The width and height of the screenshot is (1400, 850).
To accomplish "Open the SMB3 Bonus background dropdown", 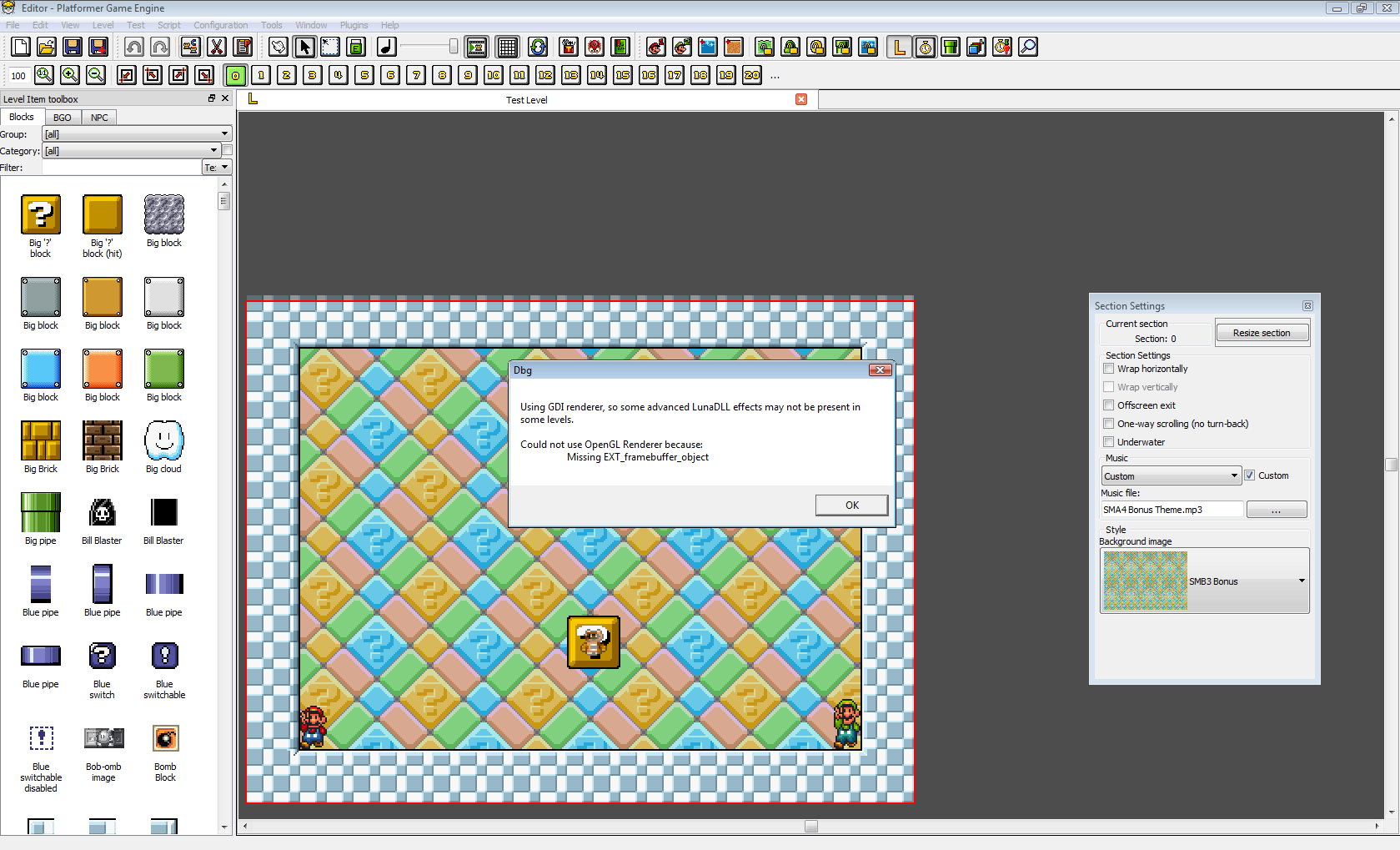I will [1205, 581].
